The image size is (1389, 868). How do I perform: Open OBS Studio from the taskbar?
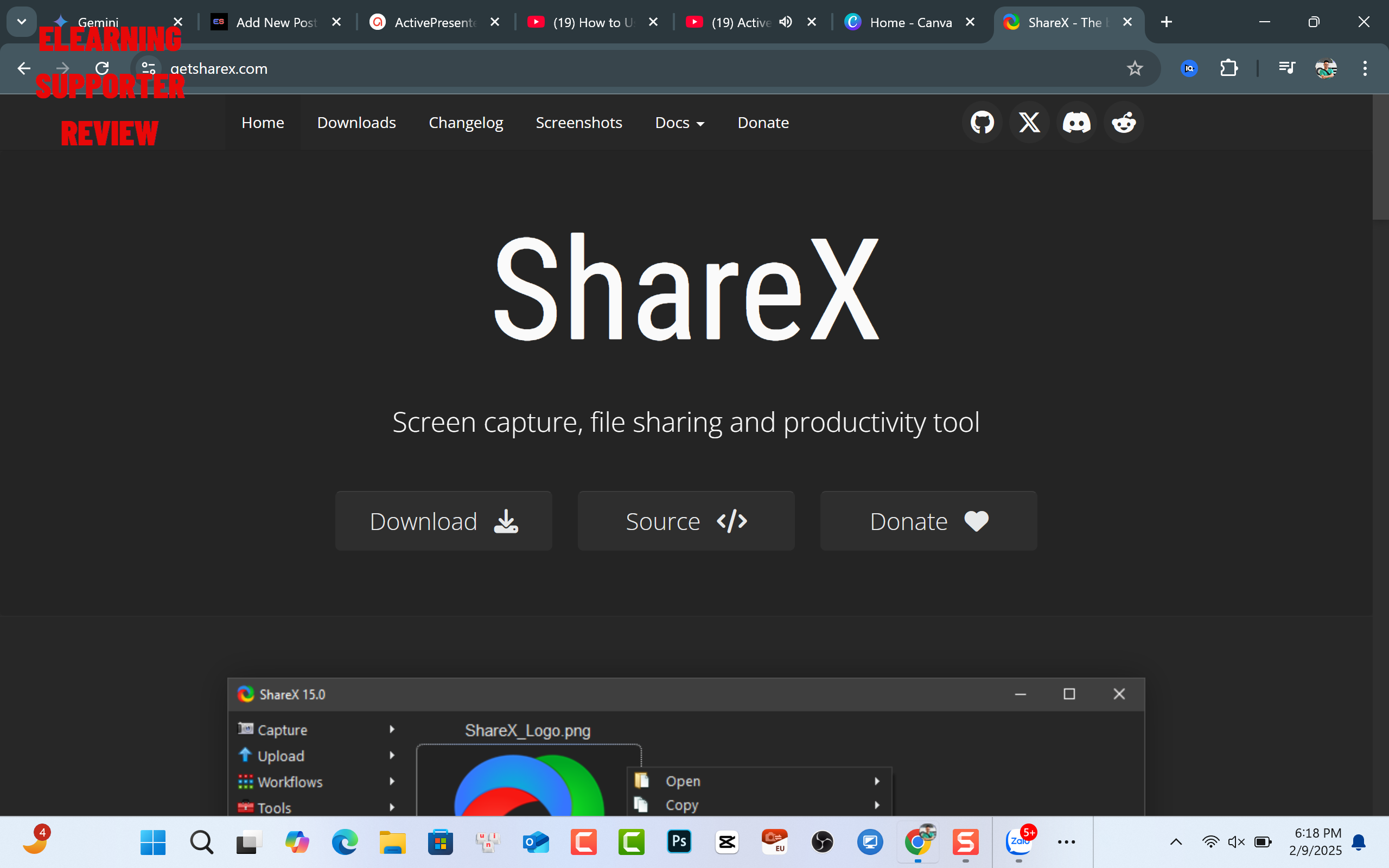[x=823, y=842]
